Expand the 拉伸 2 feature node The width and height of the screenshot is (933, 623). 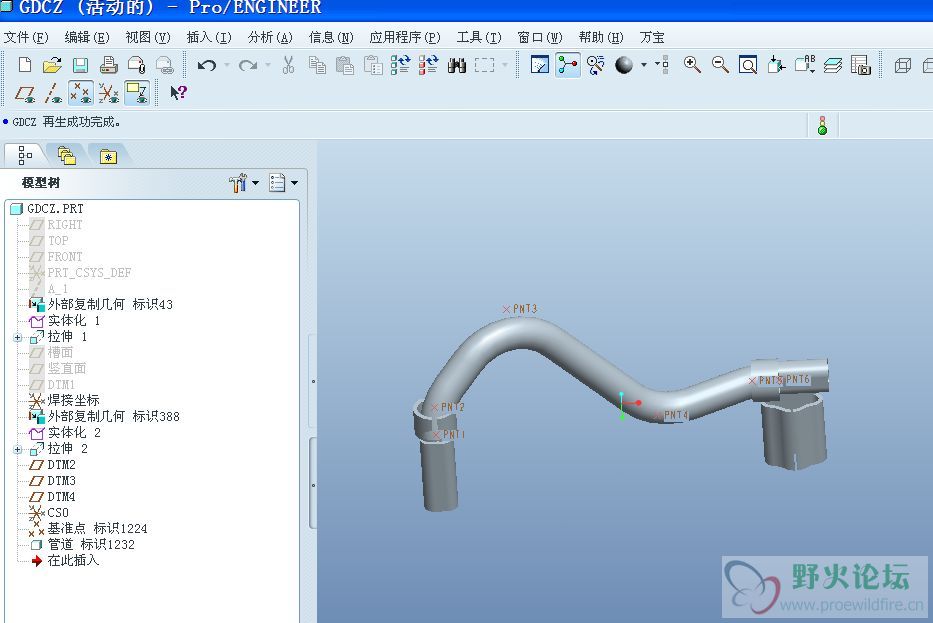(x=18, y=449)
